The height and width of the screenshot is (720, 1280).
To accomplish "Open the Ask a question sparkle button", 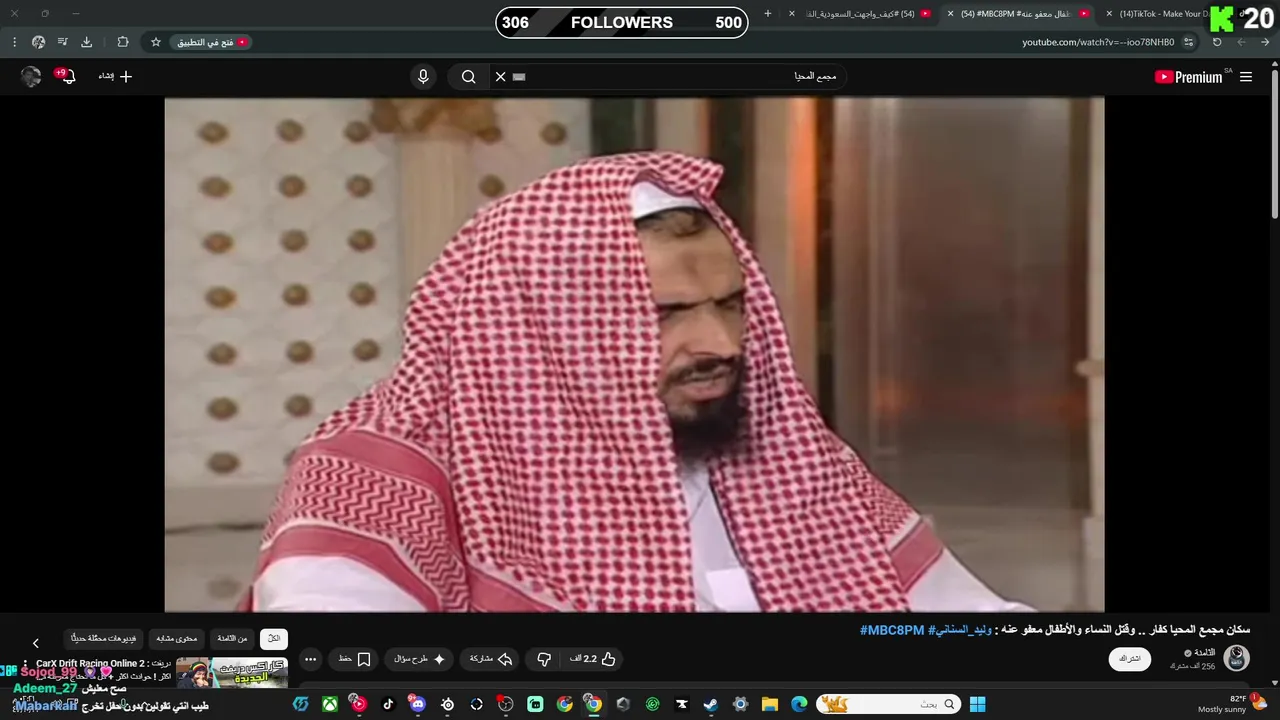I will 420,659.
